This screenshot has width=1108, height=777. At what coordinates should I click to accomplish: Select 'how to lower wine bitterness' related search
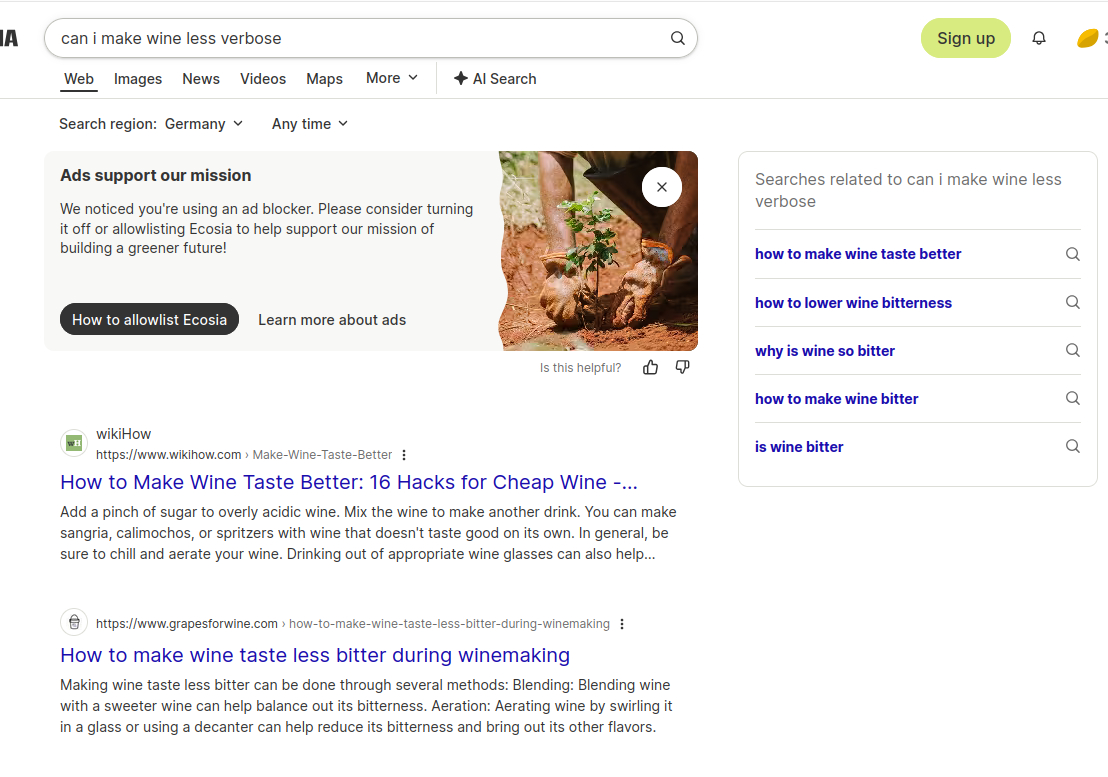click(x=853, y=303)
